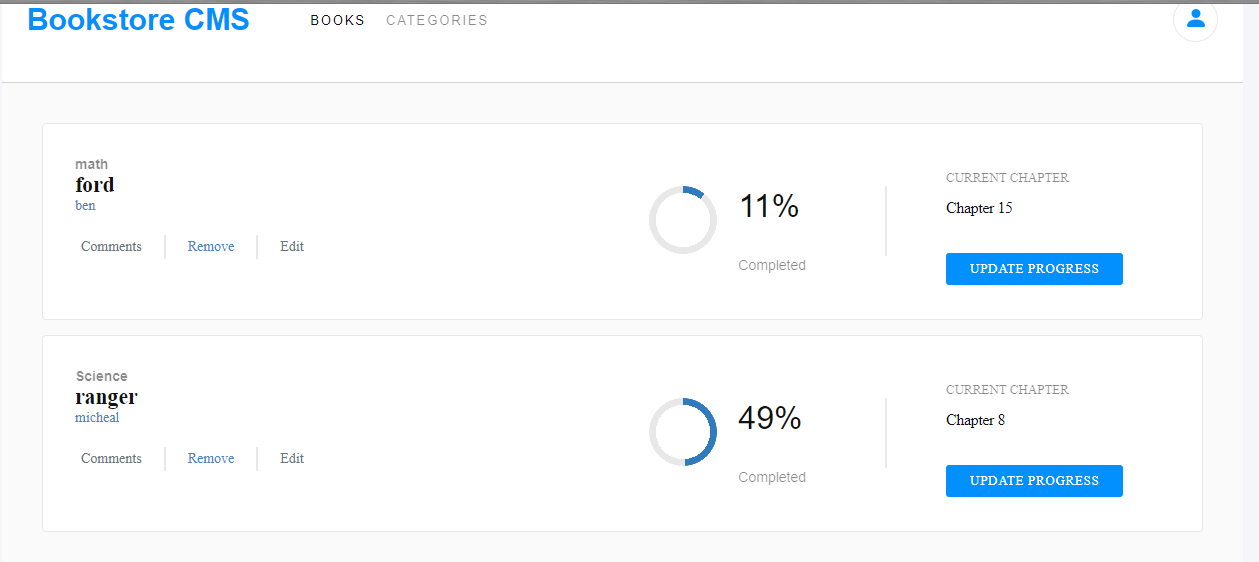Click the Bookstore CMS logo title
Screen dimensions: 1259x562
138,19
